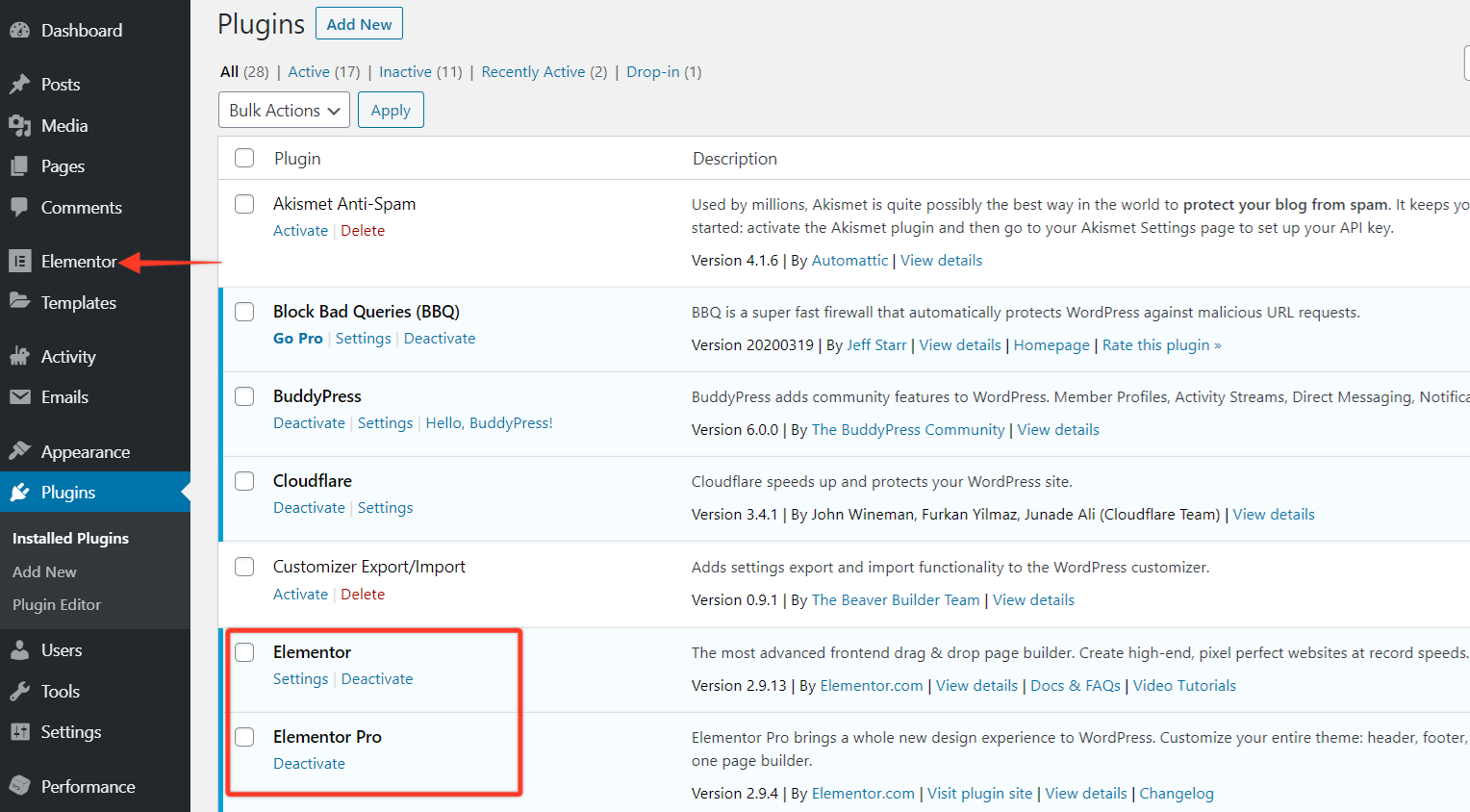Image resolution: width=1470 pixels, height=812 pixels.
Task: Filter plugins by Inactive (11)
Action: pyautogui.click(x=420, y=71)
